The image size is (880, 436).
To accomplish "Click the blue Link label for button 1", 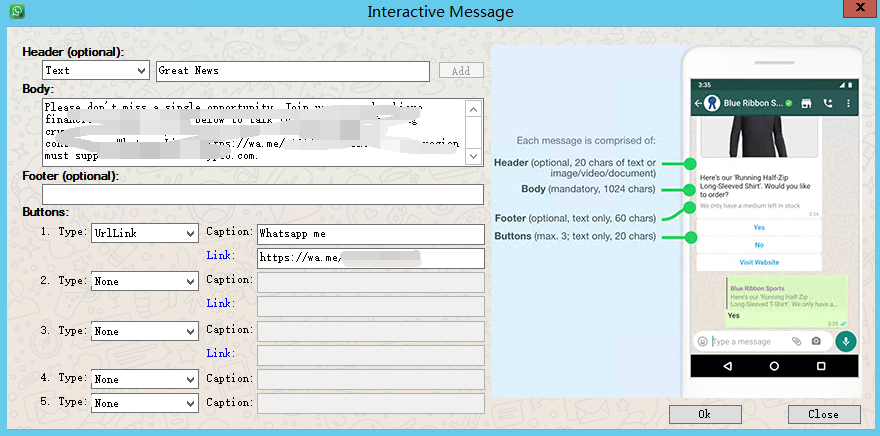I will tap(221, 255).
